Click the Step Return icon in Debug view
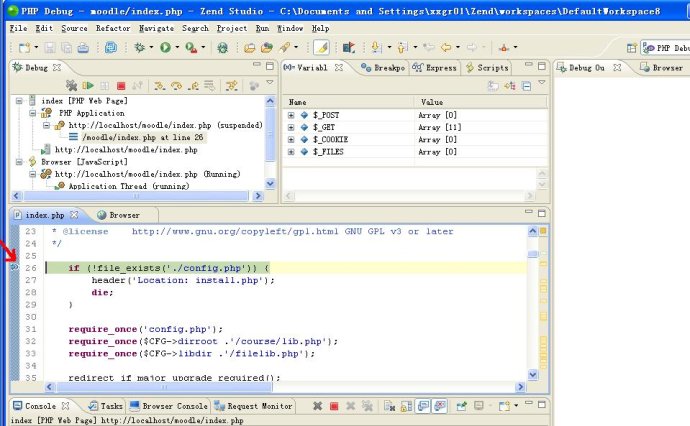The height and width of the screenshot is (426, 690). 193,85
